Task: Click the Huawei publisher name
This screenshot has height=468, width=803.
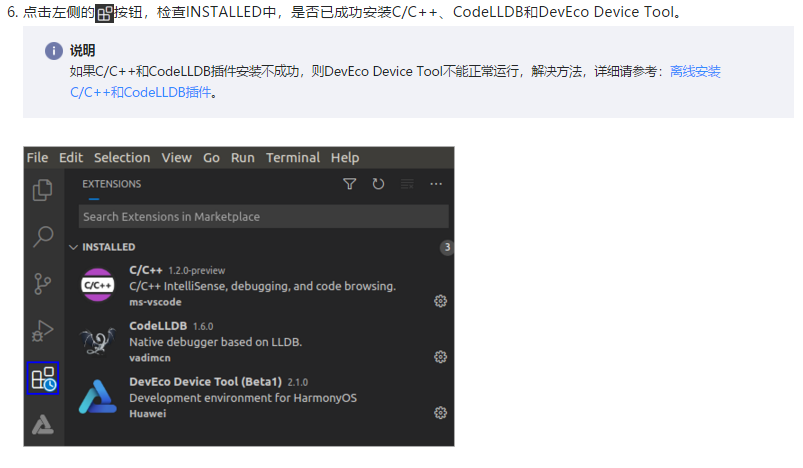Action: [147, 414]
